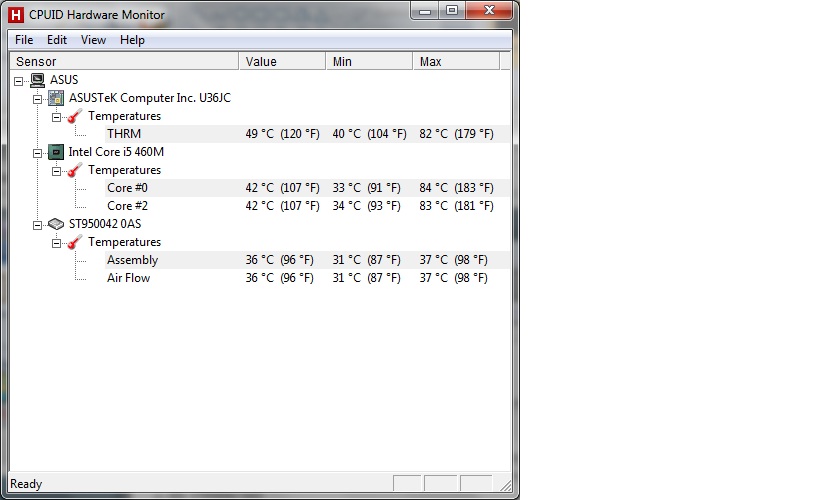Click the ASUS computer icon
The height and width of the screenshot is (500, 819).
[x=38, y=80]
